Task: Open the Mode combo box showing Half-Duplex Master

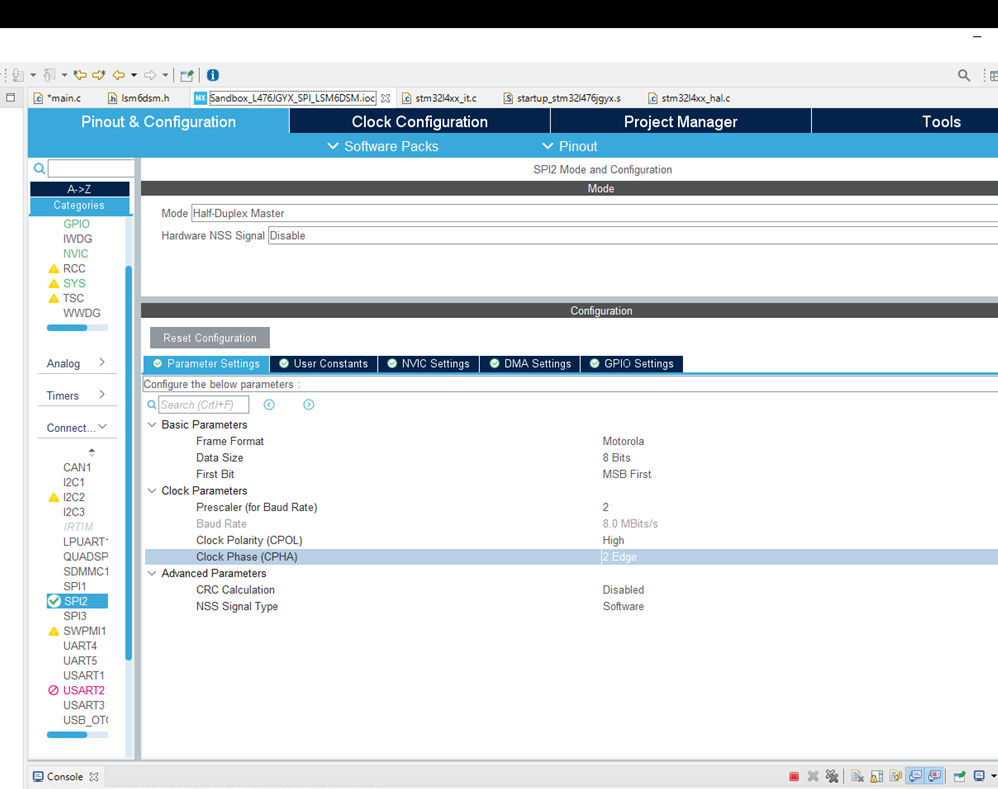Action: click(594, 213)
